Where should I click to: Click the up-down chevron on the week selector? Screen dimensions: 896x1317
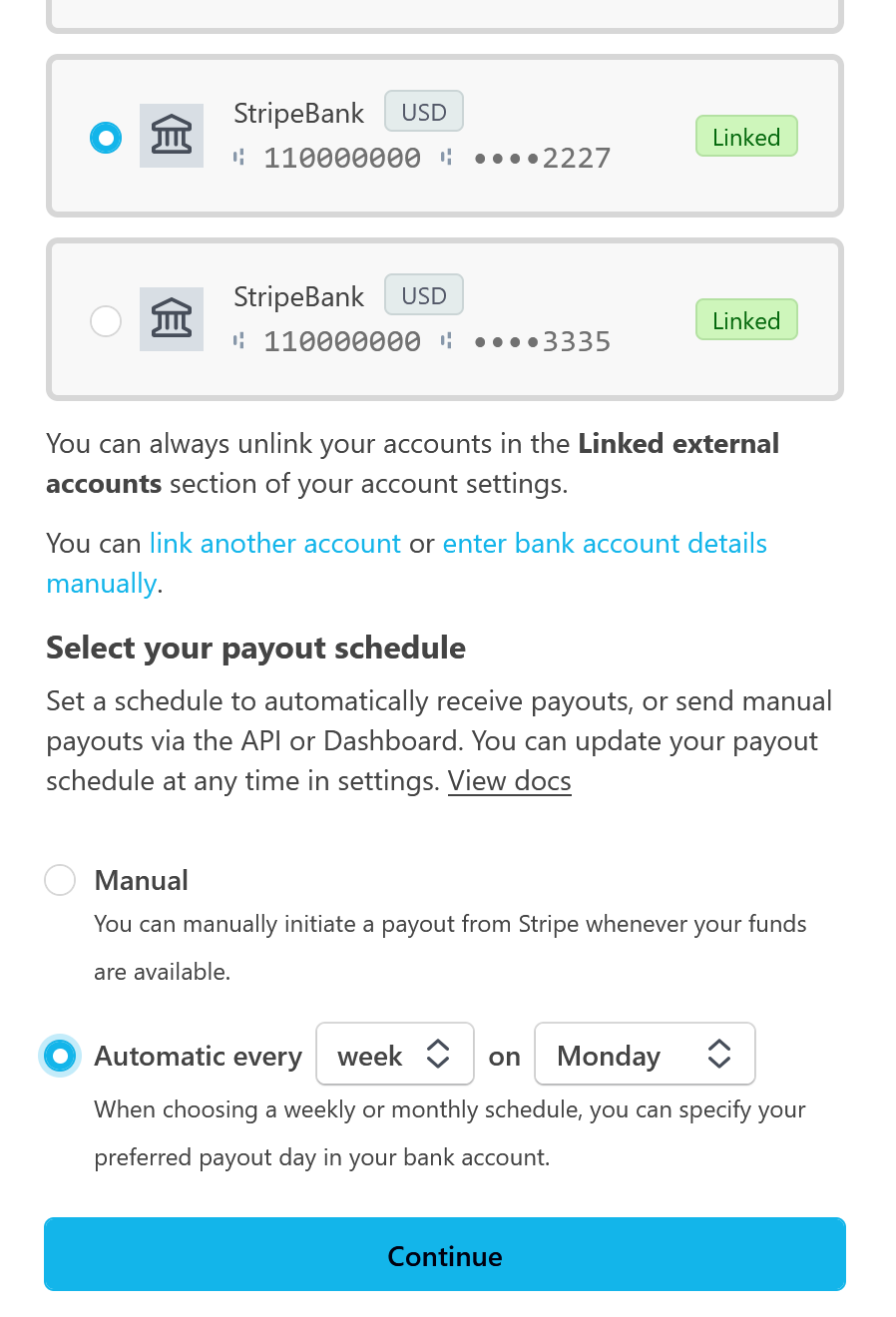tap(438, 1054)
